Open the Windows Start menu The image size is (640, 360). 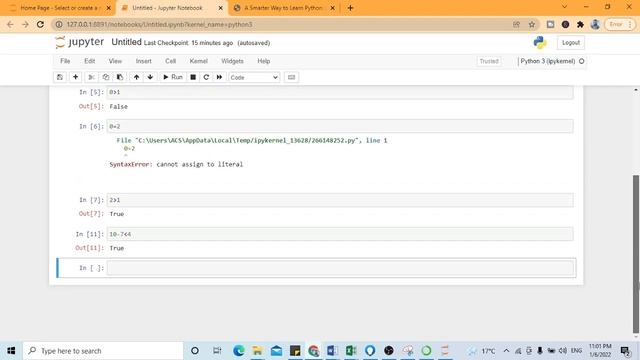point(11,351)
